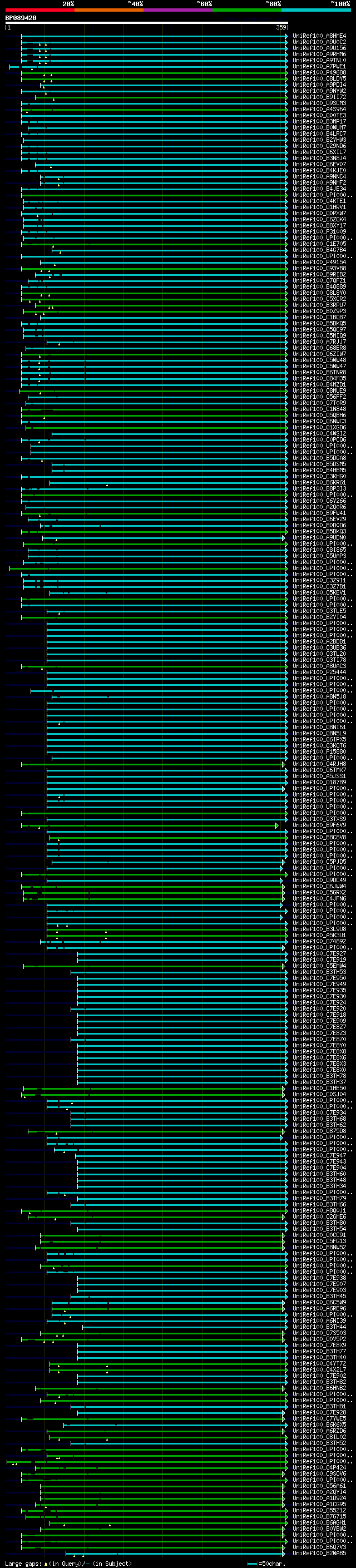Open UniRef100_C3KHG0 hit

click(x=319, y=476)
